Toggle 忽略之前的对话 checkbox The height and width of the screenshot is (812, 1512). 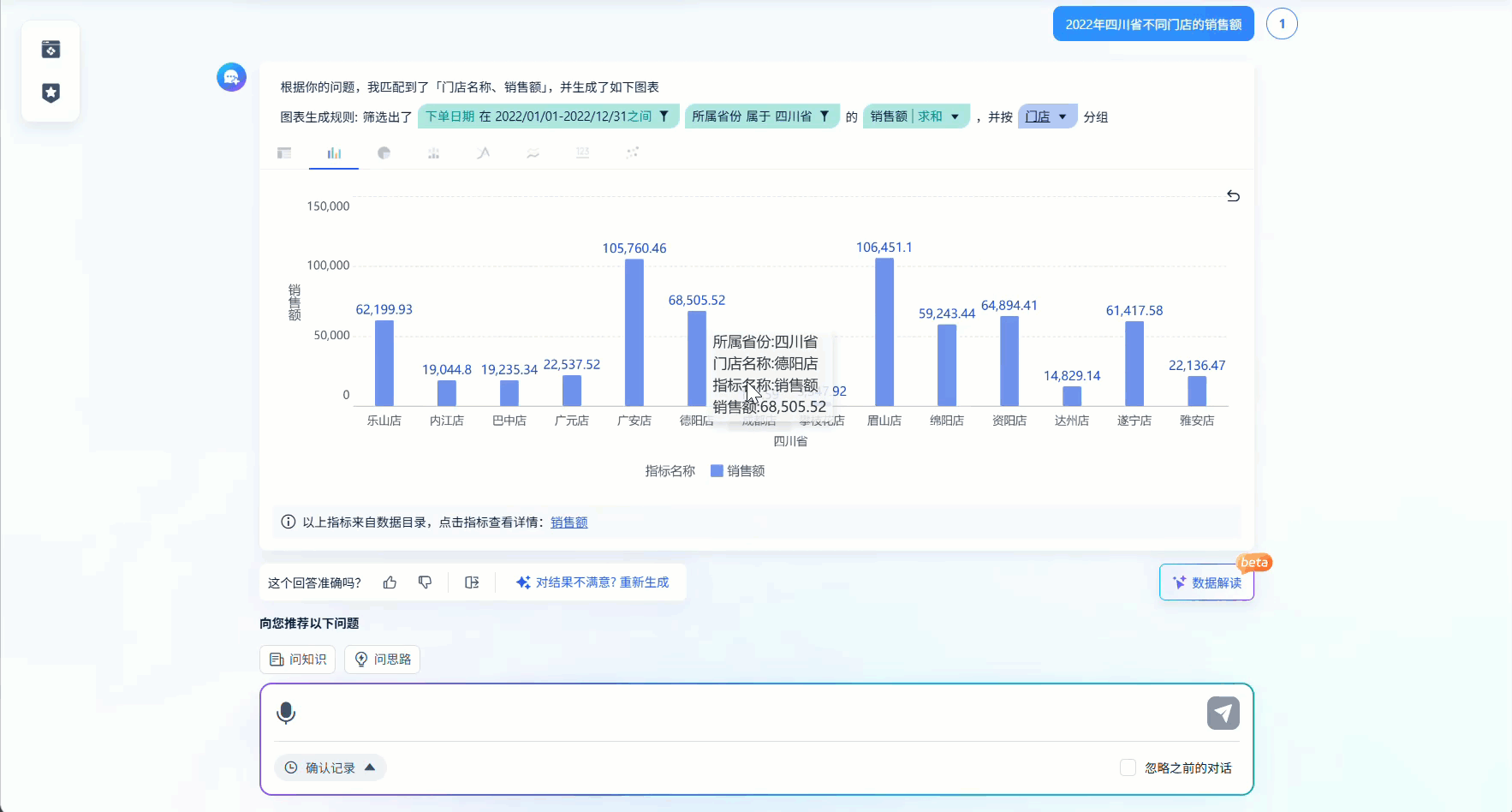click(x=1128, y=767)
